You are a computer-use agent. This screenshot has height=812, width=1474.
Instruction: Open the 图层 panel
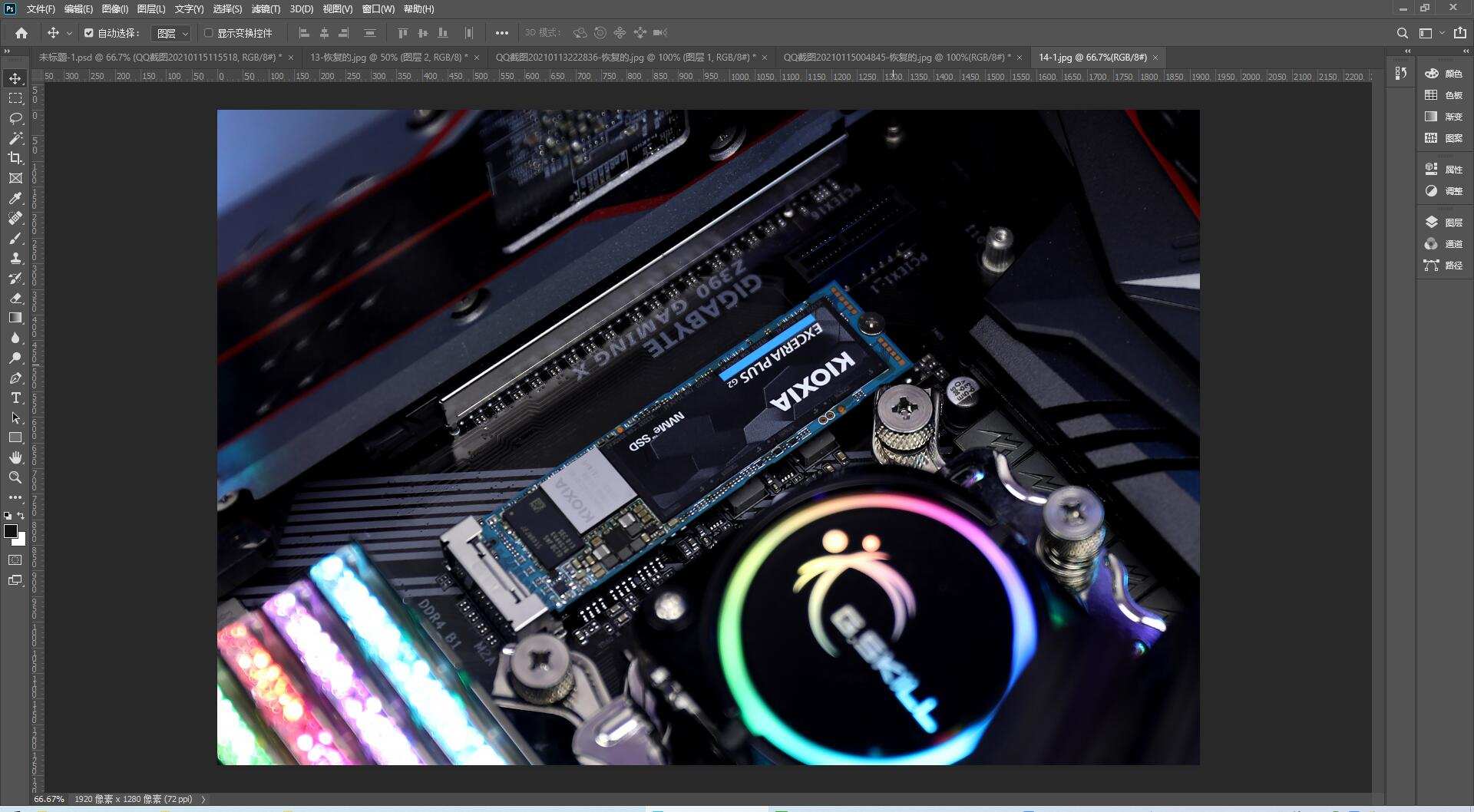(1444, 223)
